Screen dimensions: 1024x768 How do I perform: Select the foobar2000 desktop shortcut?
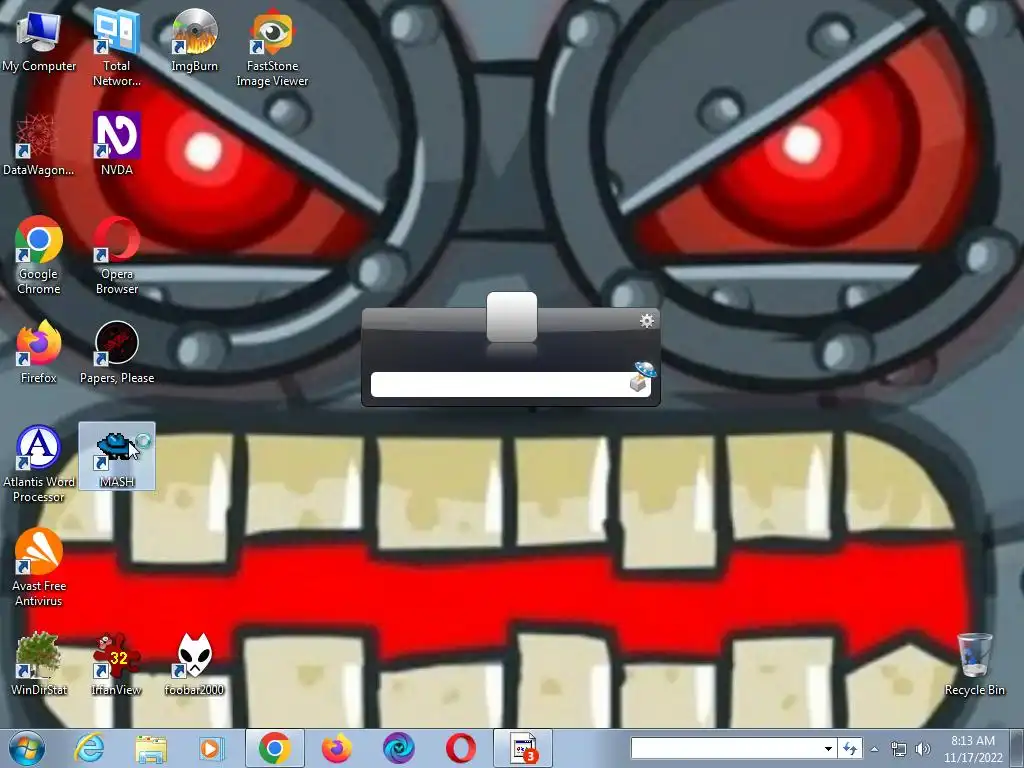(194, 664)
